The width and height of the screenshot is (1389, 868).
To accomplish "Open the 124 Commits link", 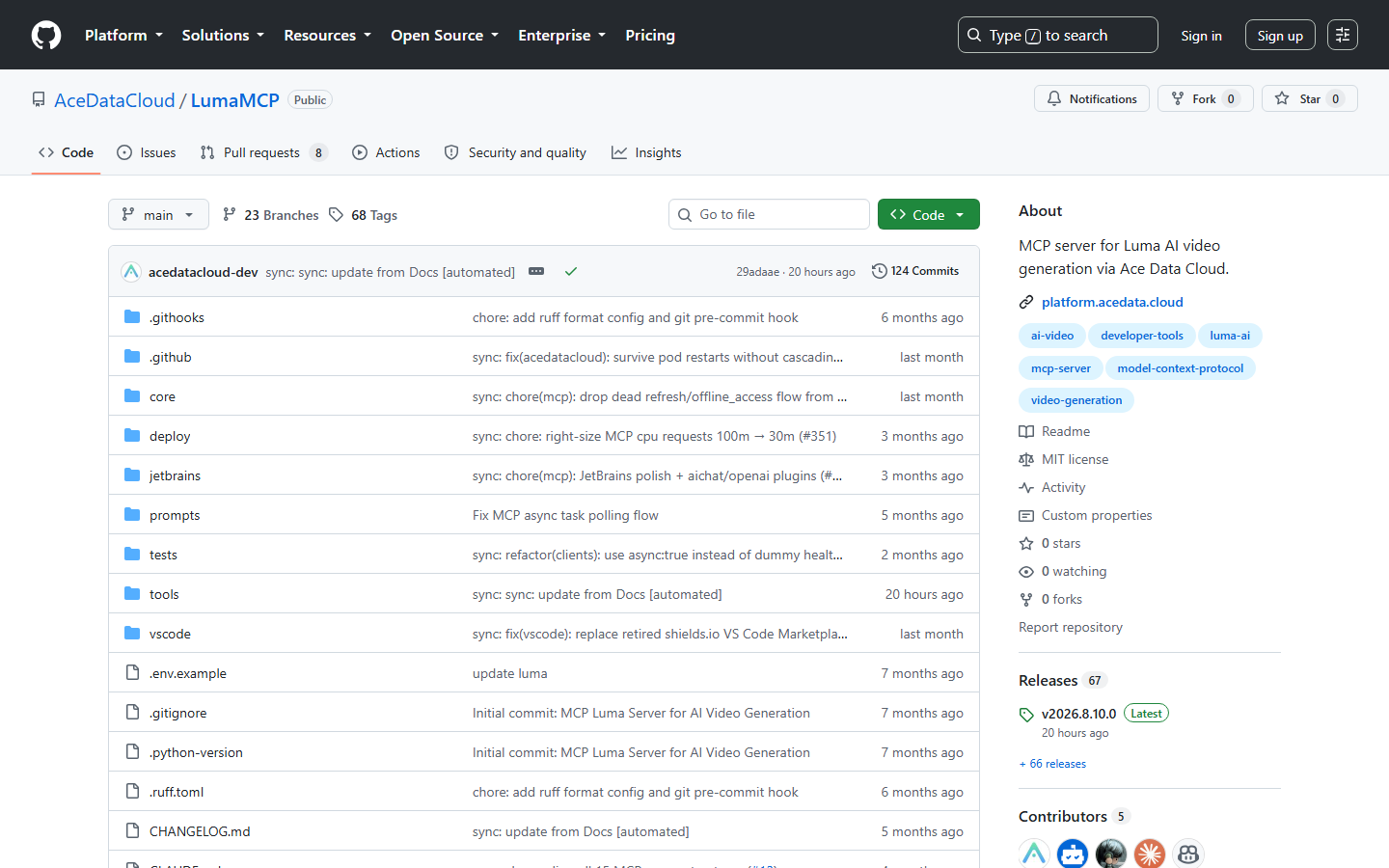I will [914, 271].
